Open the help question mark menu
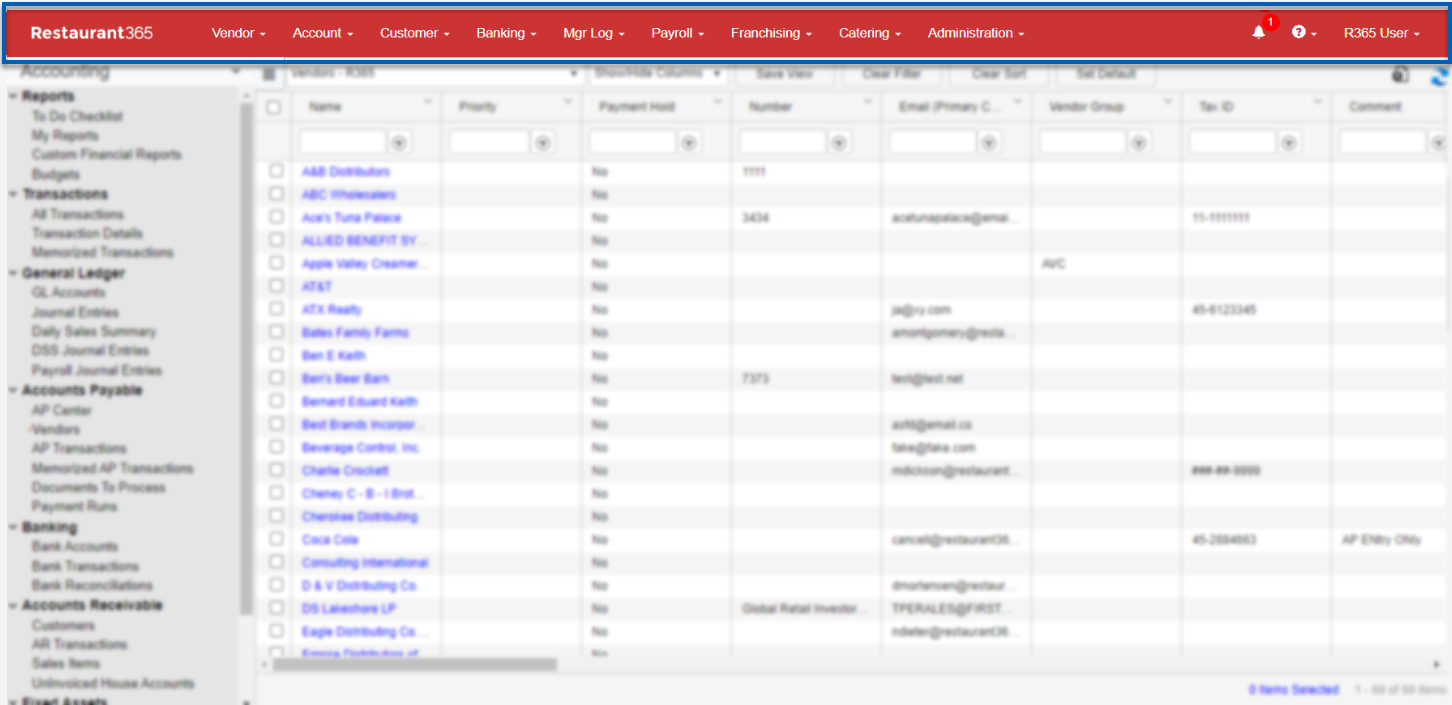Image resolution: width=1452 pixels, height=705 pixels. click(1303, 33)
